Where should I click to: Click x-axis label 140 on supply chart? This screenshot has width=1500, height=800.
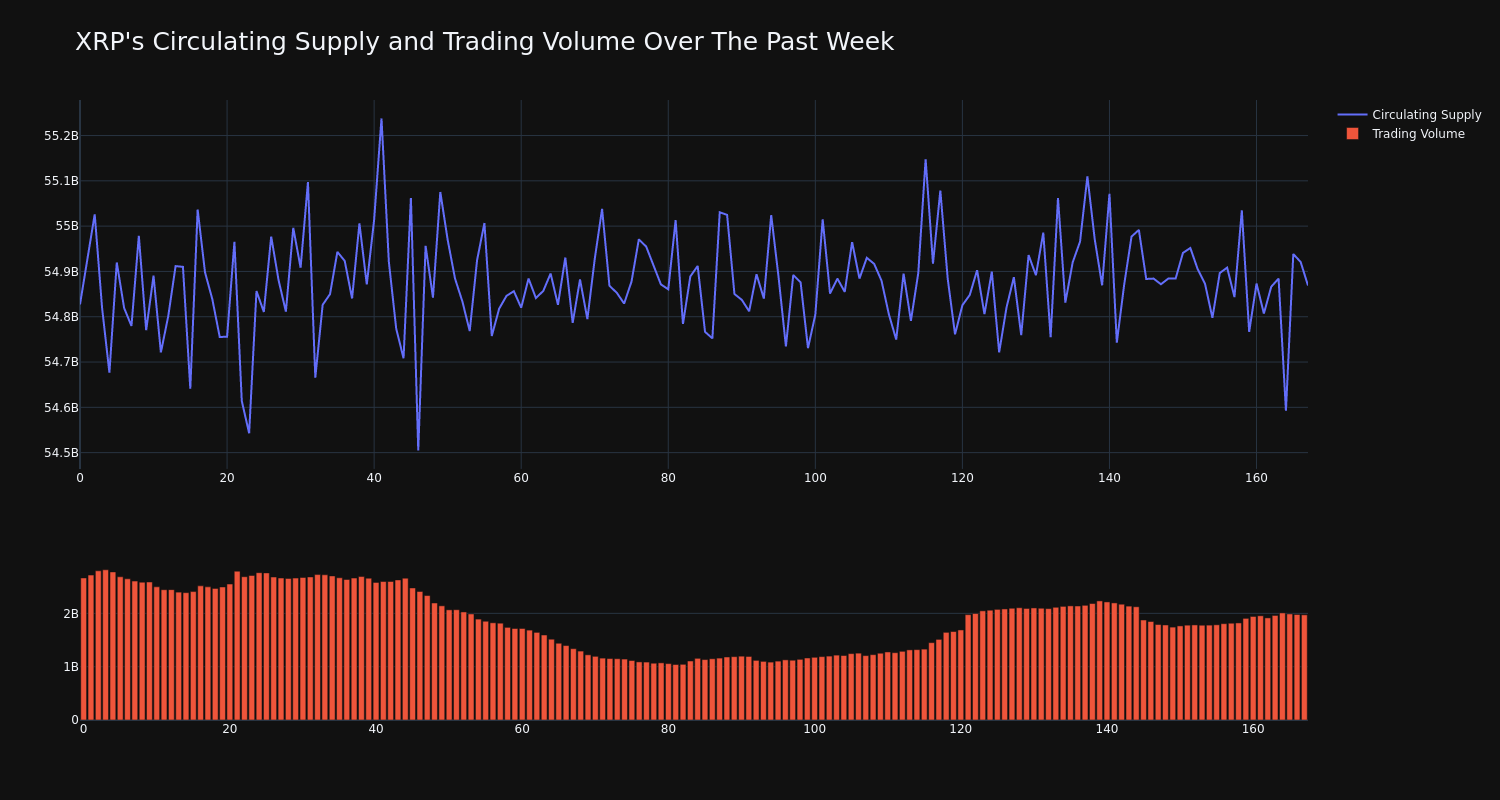1109,478
